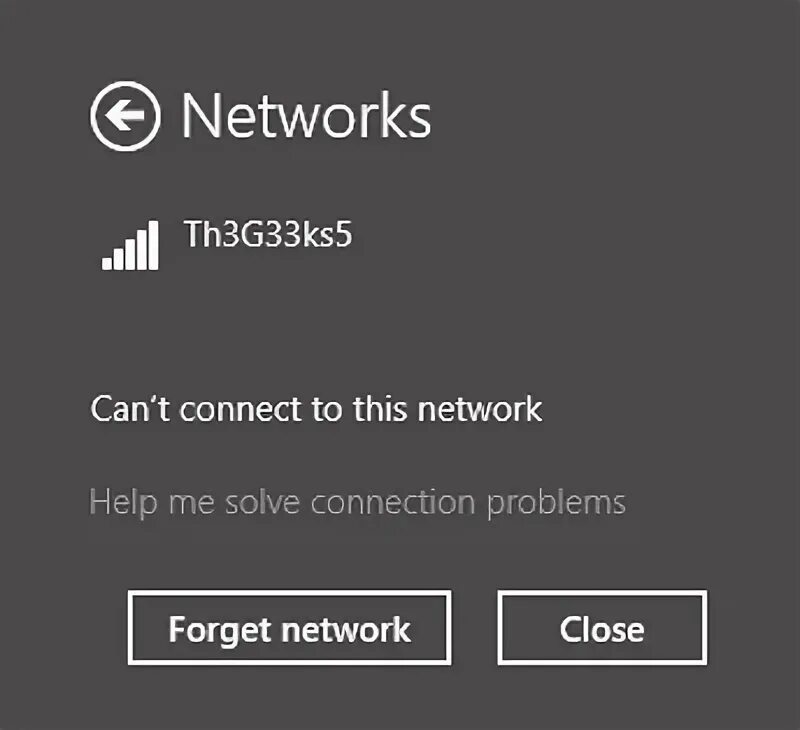800x730 pixels.
Task: Select the word Networks in the header
Action: [x=306, y=116]
